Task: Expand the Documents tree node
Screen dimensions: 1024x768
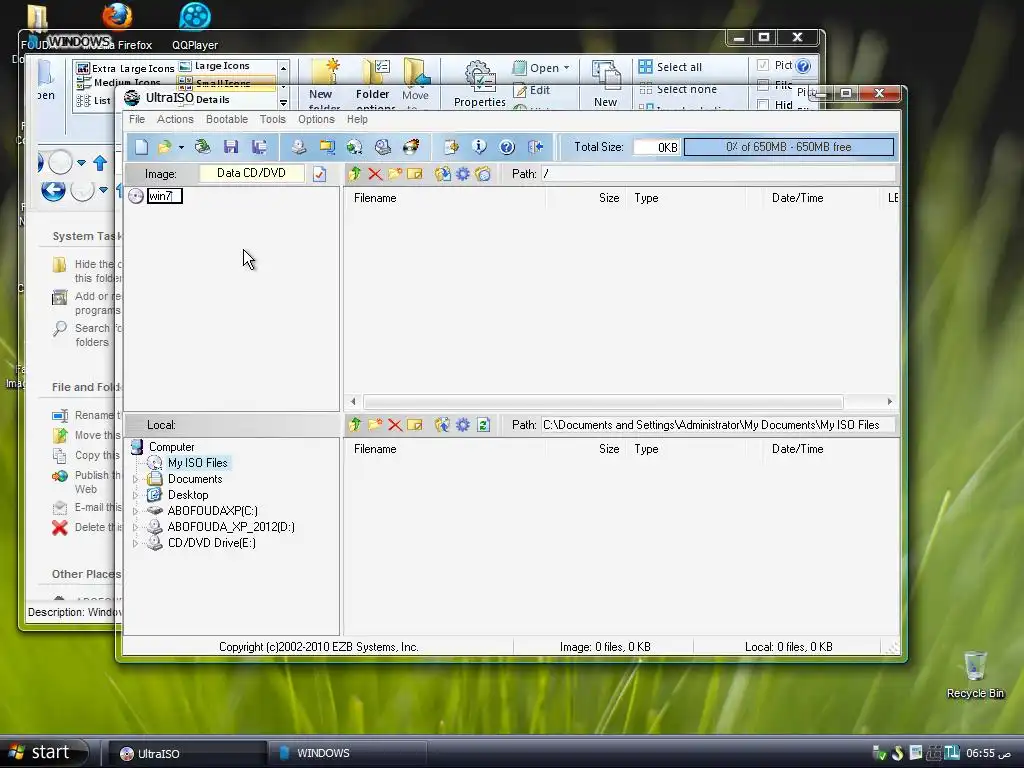Action: [x=136, y=479]
